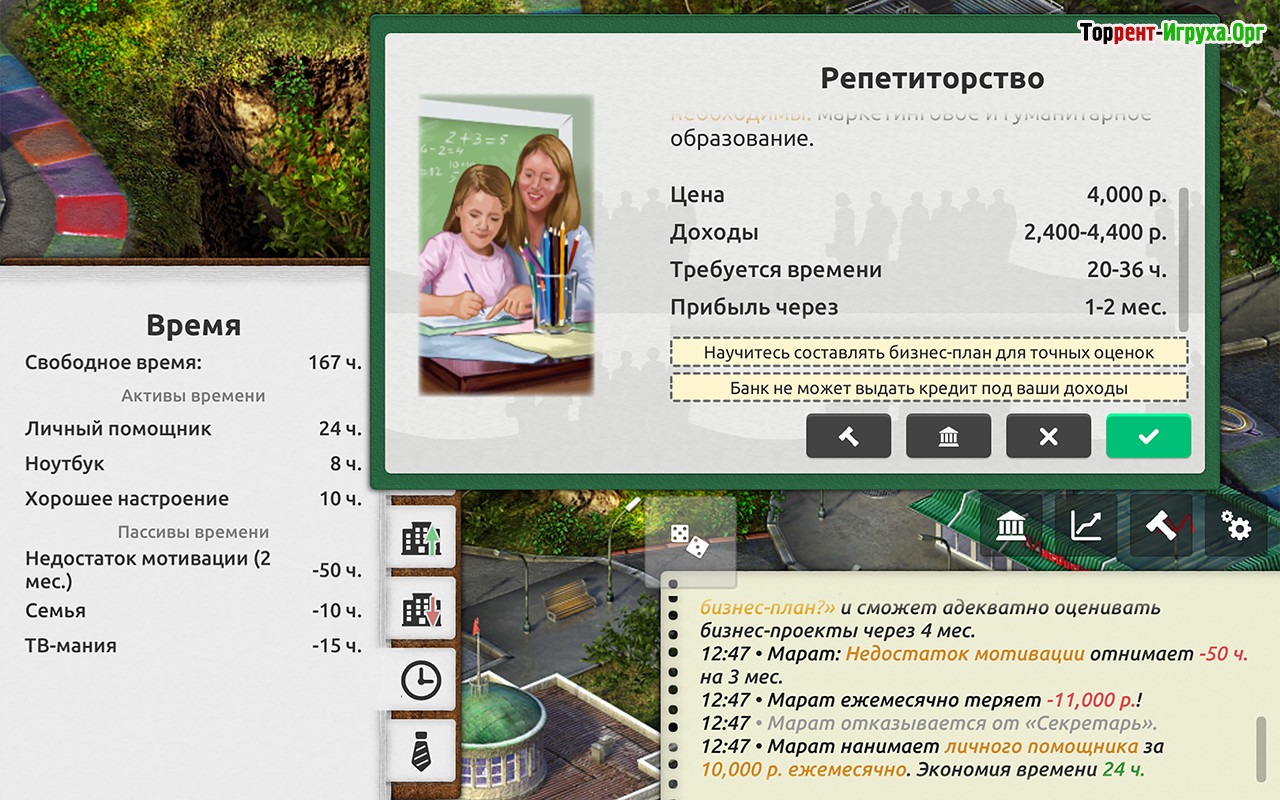Viewport: 1280px width, 800px height.
Task: Click 'Недостаток мотивации' link in the log
Action: [965, 654]
